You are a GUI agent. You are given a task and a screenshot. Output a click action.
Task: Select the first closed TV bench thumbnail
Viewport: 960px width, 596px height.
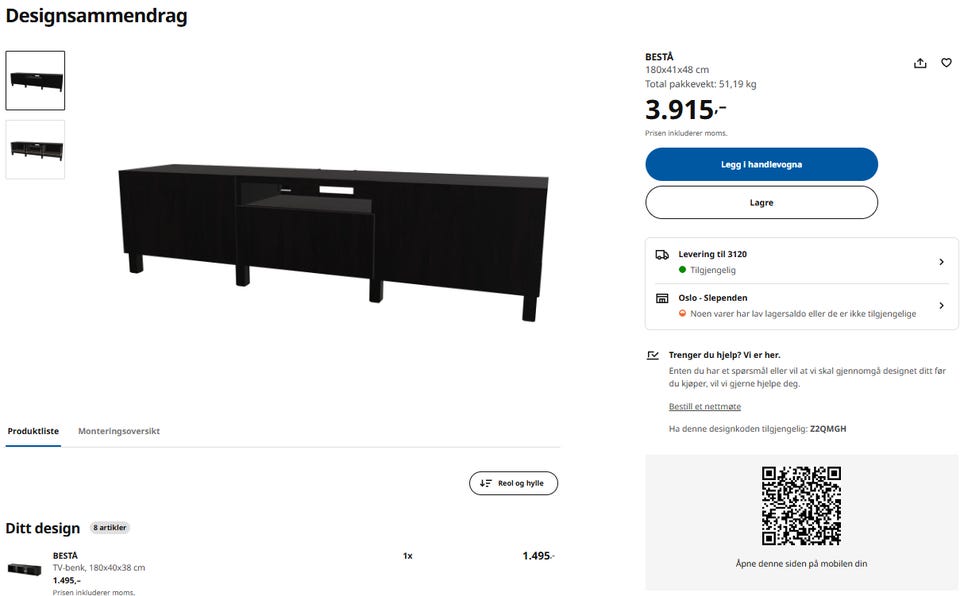36,81
